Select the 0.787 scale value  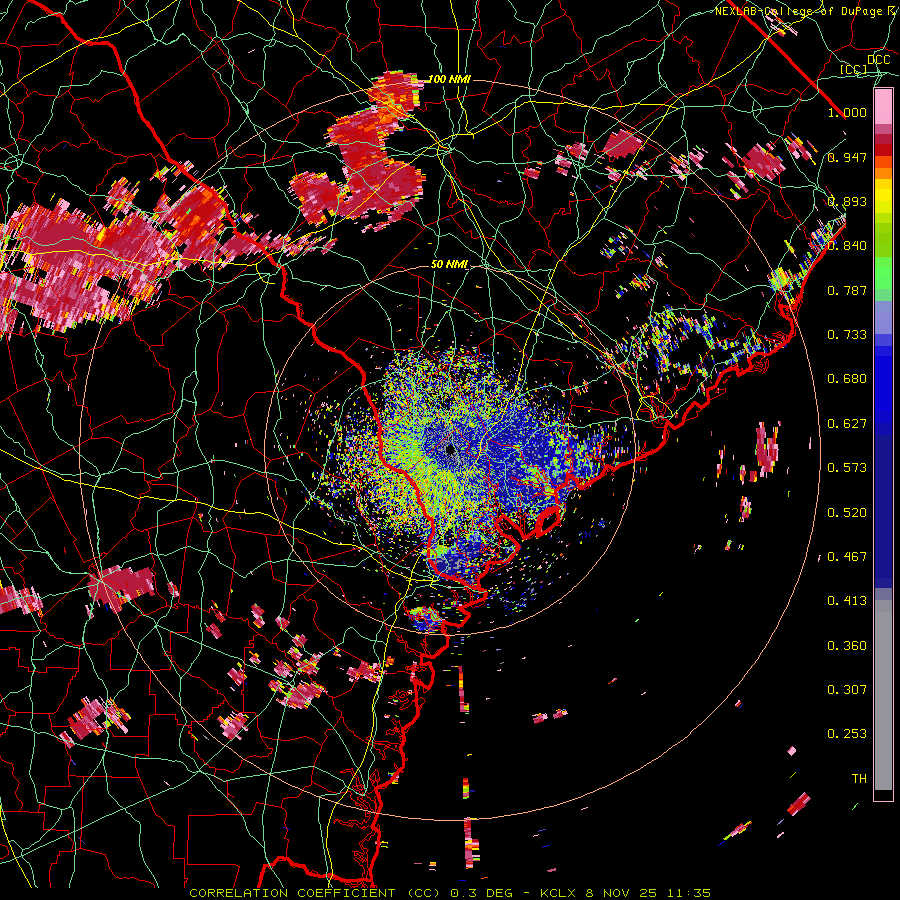pyautogui.click(x=847, y=290)
